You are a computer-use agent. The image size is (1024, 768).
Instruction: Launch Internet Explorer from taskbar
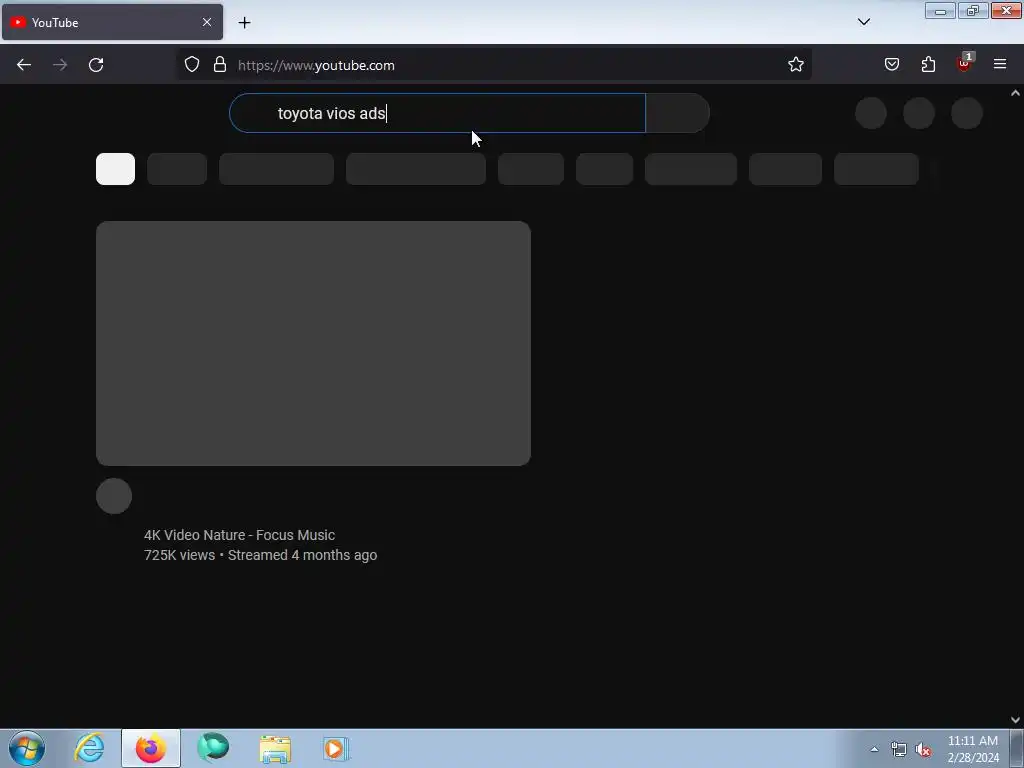click(x=89, y=748)
